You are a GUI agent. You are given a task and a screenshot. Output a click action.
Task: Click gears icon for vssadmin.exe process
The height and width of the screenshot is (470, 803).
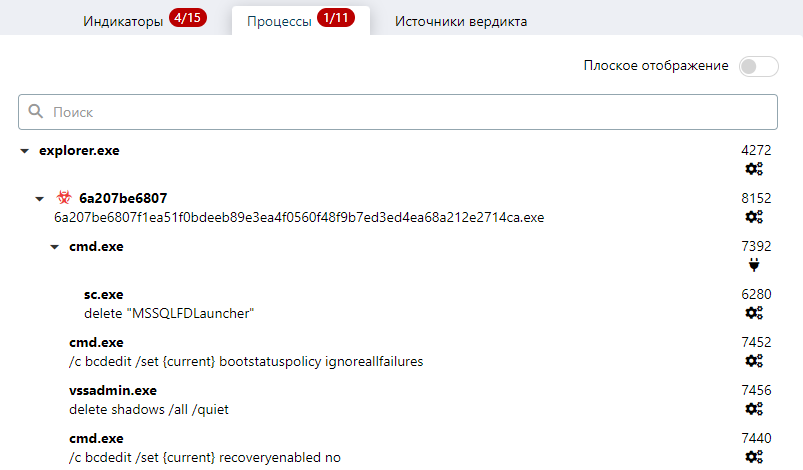754,409
